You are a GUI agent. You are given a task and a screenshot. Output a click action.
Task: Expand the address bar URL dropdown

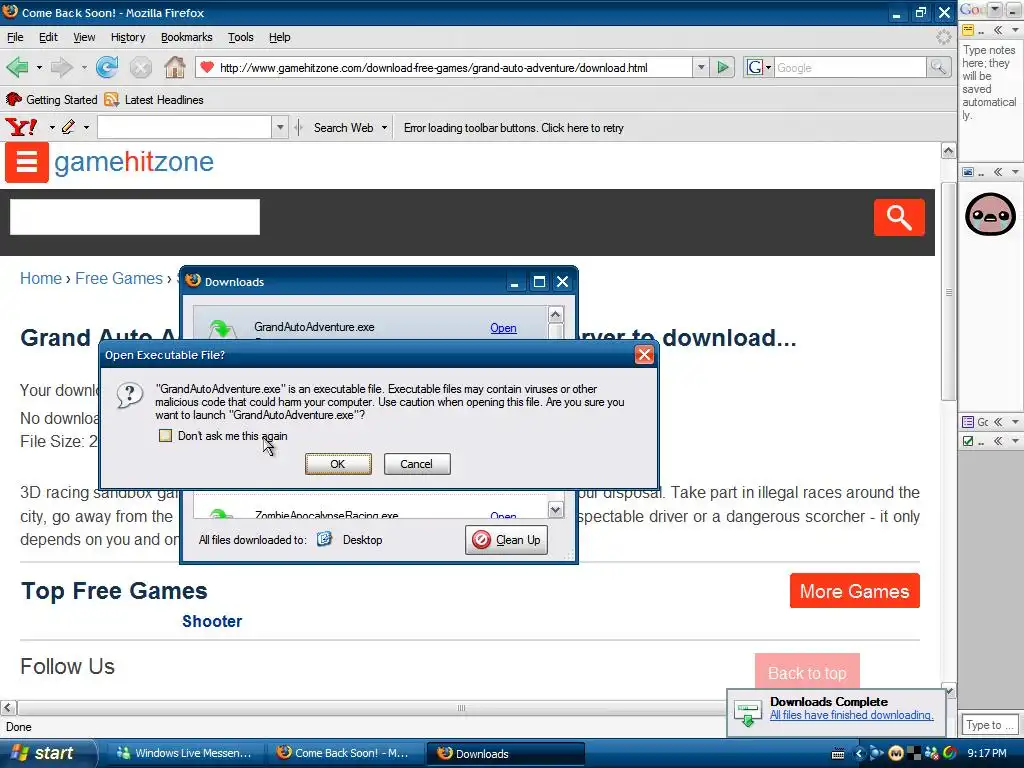(x=701, y=67)
